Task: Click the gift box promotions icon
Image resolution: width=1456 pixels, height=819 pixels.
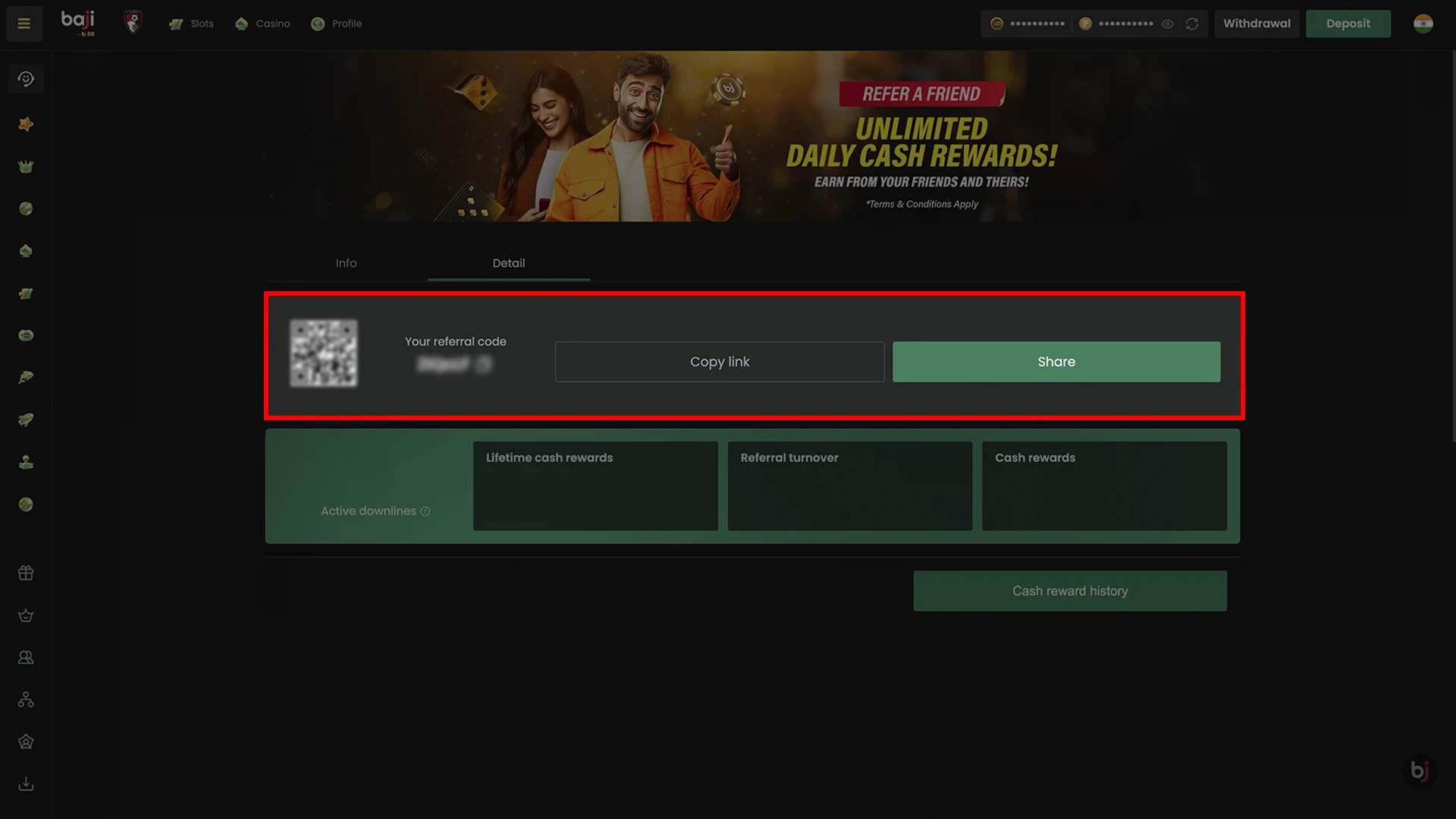Action: point(26,573)
